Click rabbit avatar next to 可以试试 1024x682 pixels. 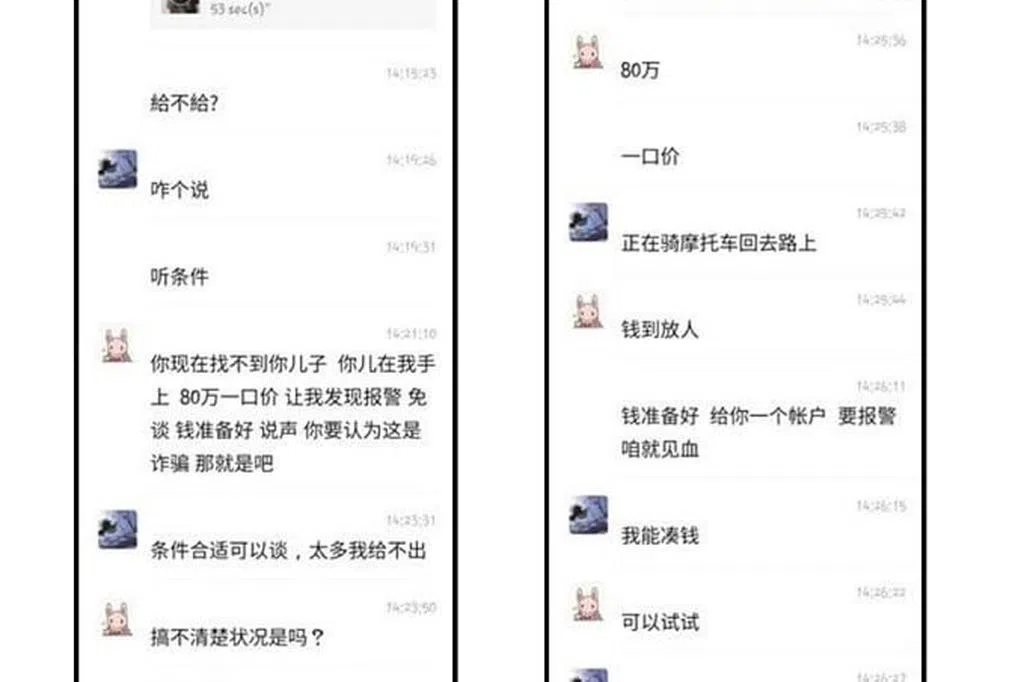[x=588, y=604]
